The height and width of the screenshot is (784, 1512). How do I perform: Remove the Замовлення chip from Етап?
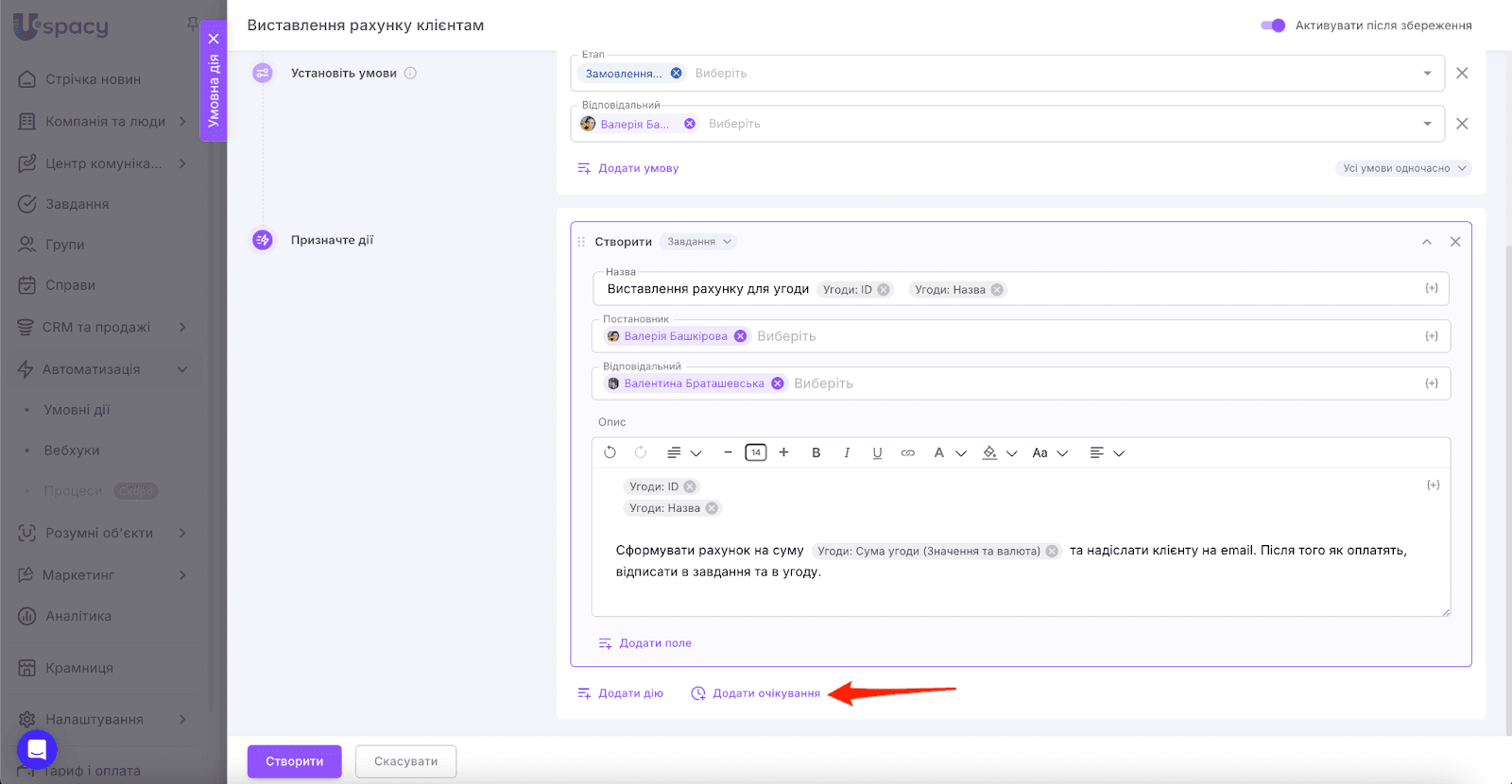(x=677, y=73)
